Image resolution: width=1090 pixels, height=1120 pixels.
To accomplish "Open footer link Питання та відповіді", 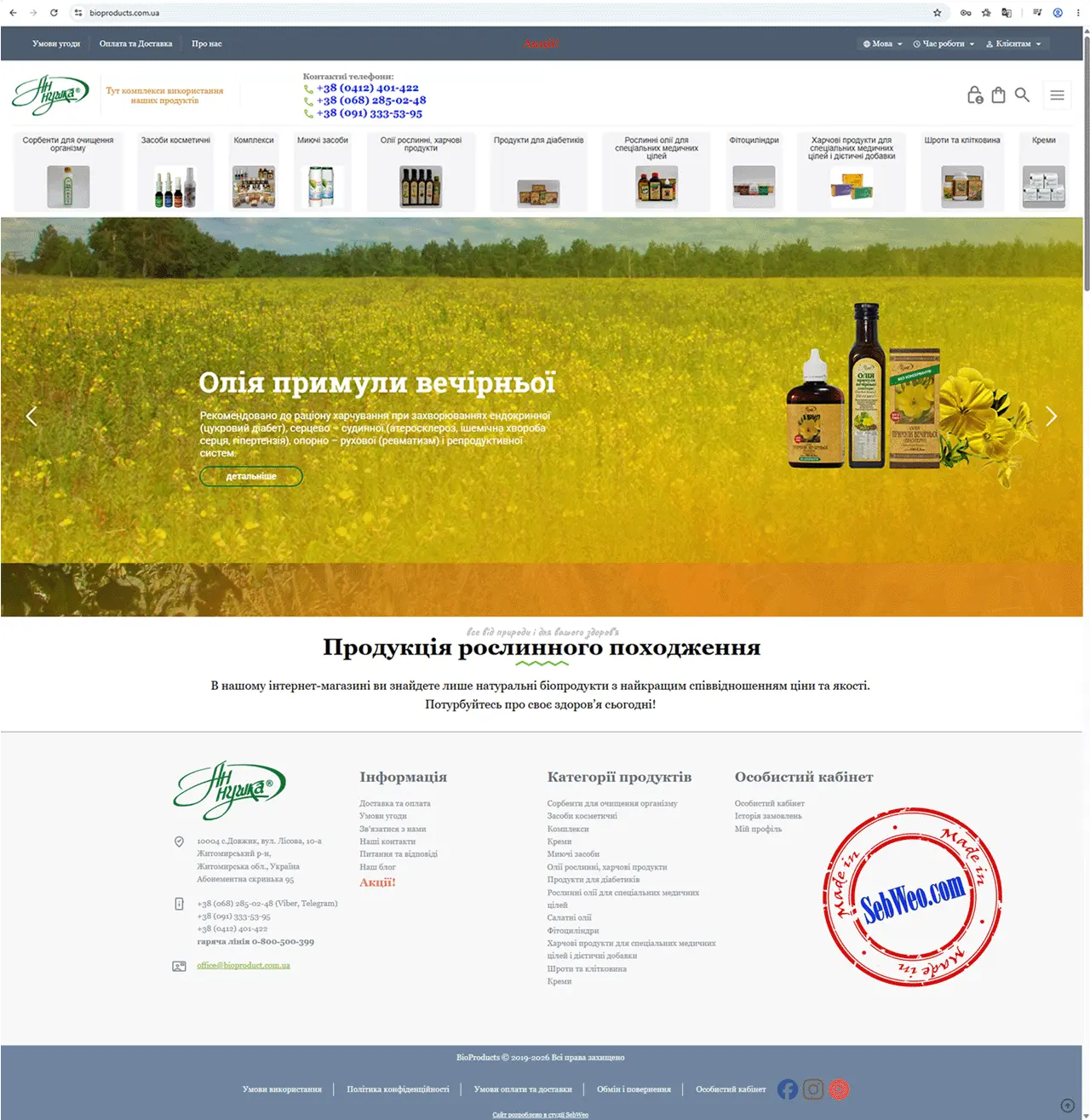I will pyautogui.click(x=399, y=854).
